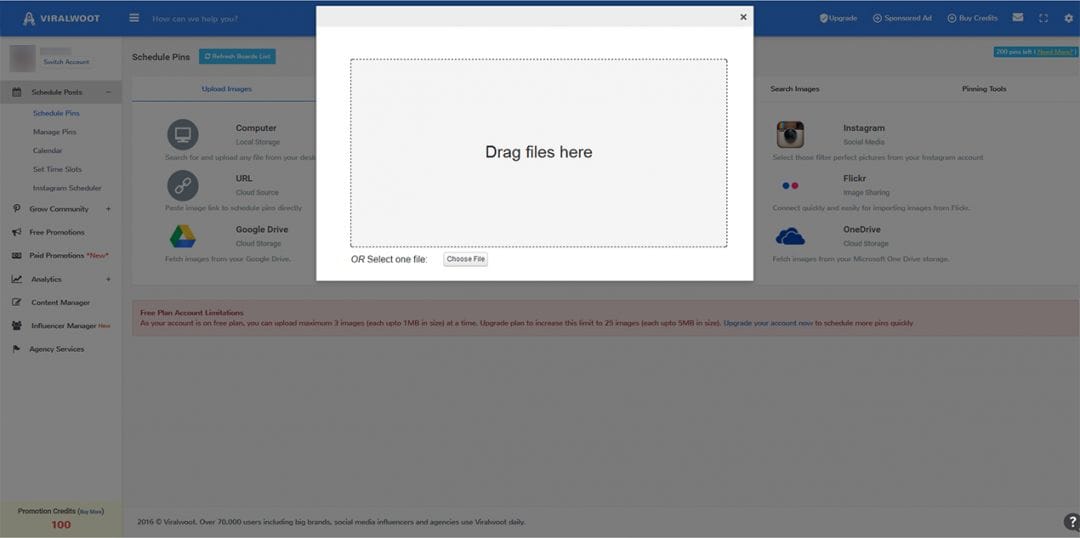
Task: Open Sponsored Ad in the top bar
Action: [x=902, y=19]
